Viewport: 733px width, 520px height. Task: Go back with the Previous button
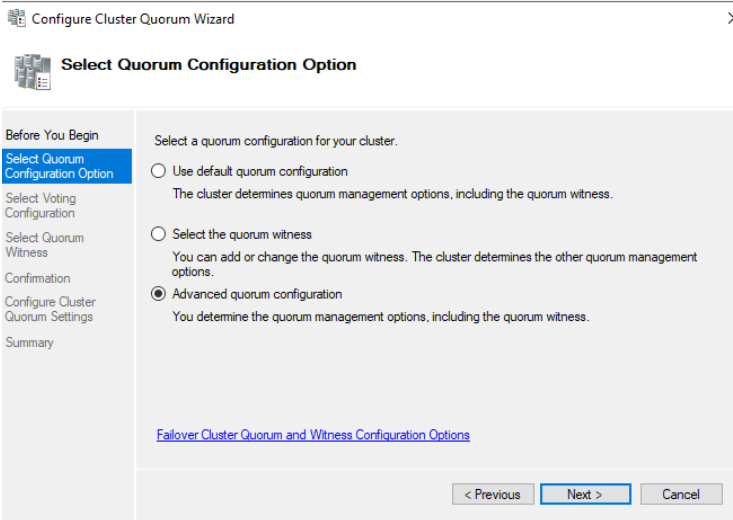[492, 494]
